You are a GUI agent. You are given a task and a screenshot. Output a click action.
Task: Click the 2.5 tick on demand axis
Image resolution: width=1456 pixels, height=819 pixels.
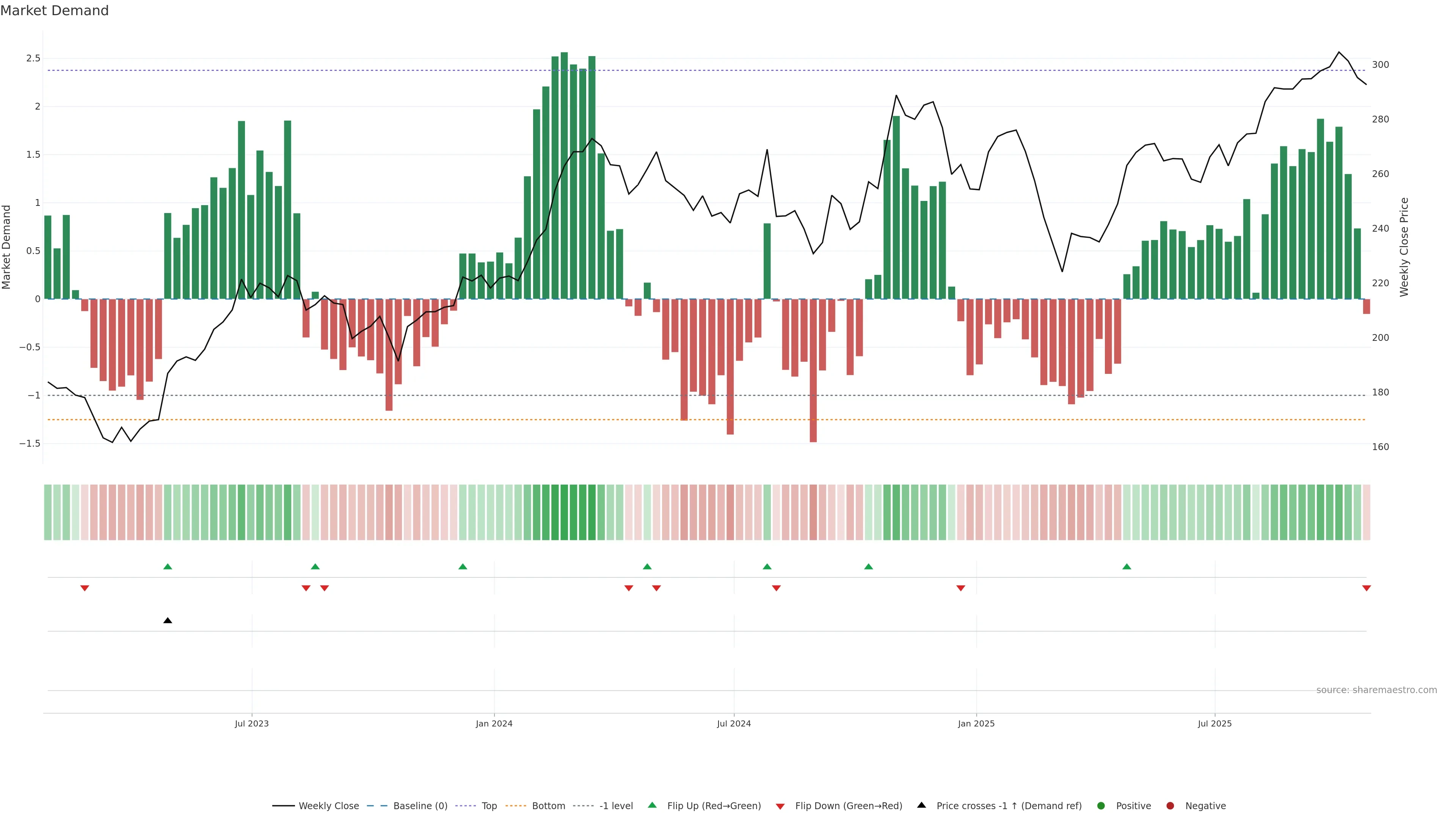[x=33, y=58]
